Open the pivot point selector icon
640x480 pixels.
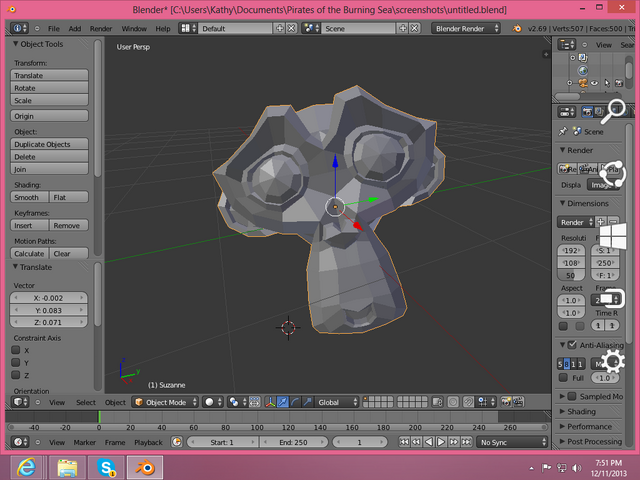[x=237, y=402]
